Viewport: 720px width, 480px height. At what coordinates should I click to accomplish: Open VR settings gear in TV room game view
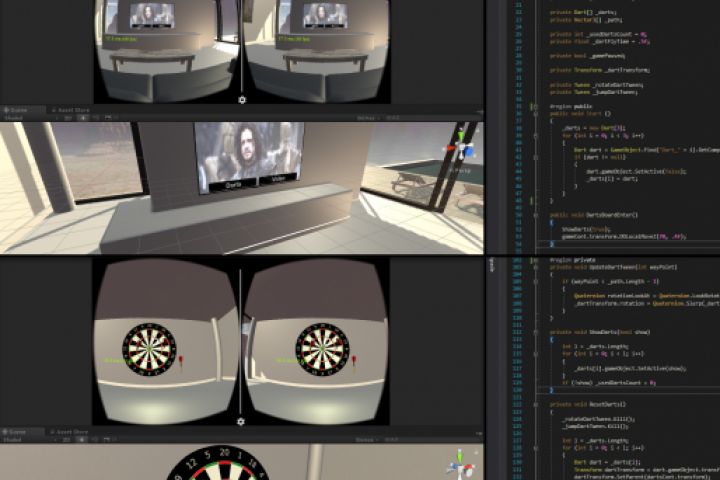click(x=242, y=100)
